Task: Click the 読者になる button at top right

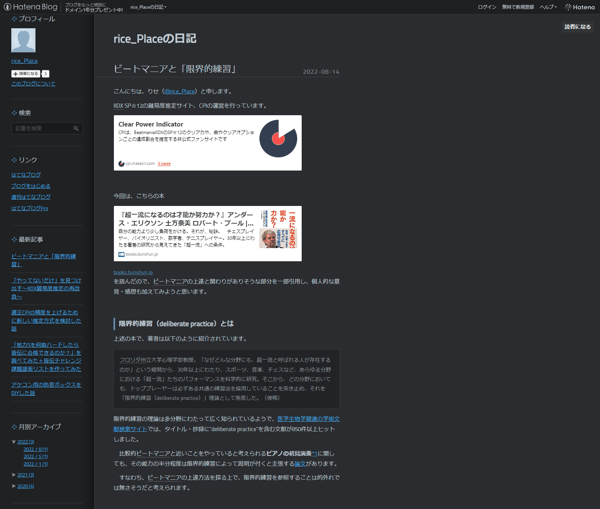Action: 577,27
